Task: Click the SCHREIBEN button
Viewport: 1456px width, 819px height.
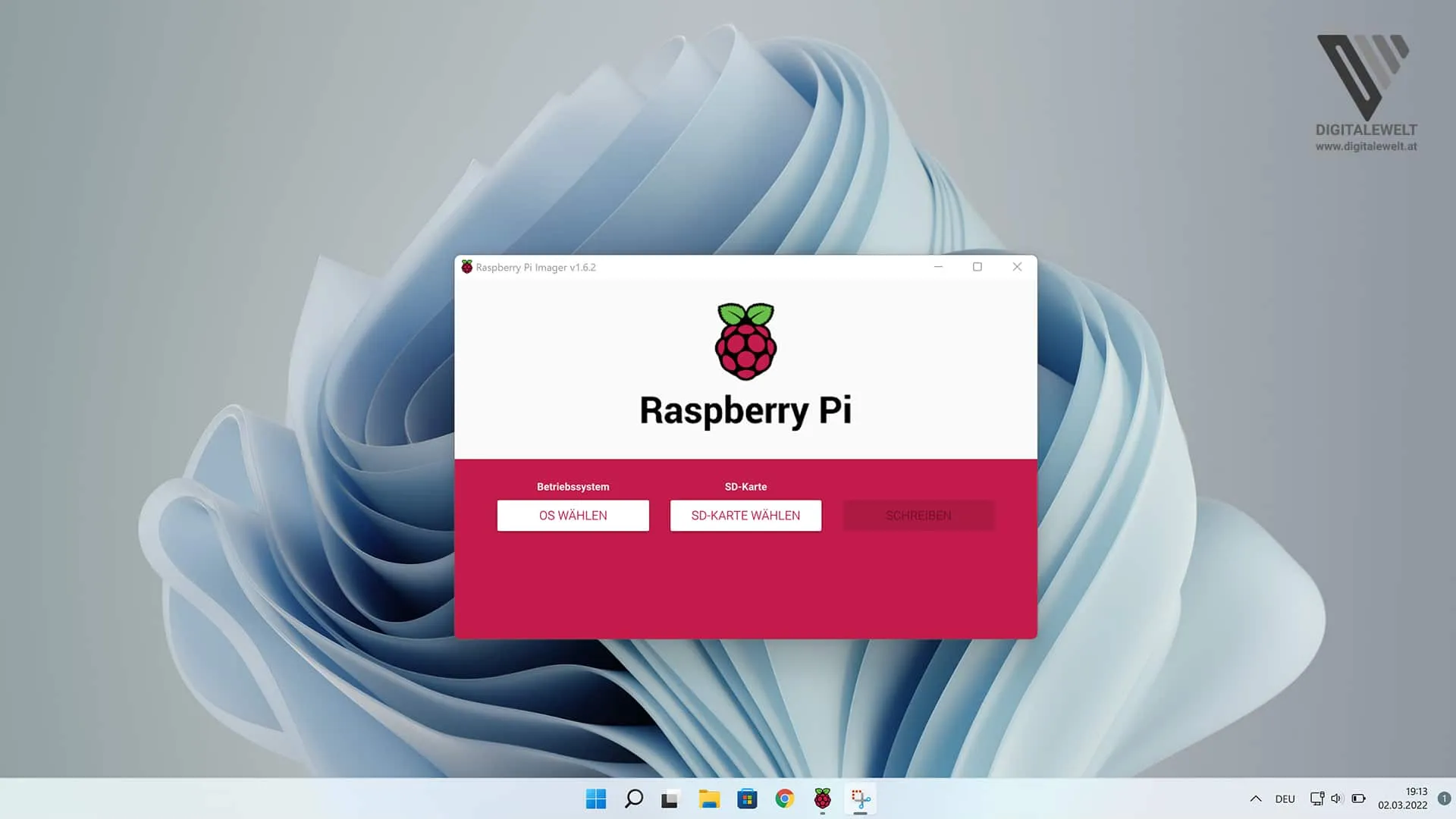Action: [x=918, y=516]
